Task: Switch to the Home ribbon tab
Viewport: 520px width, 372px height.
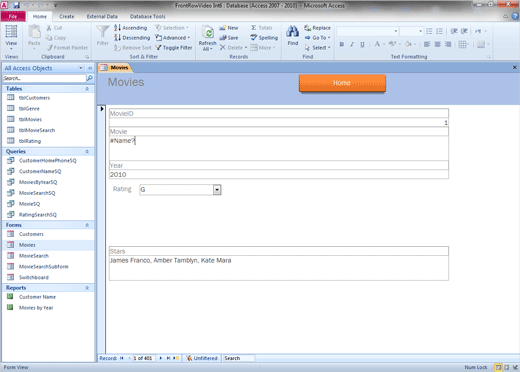Action: [x=40, y=16]
